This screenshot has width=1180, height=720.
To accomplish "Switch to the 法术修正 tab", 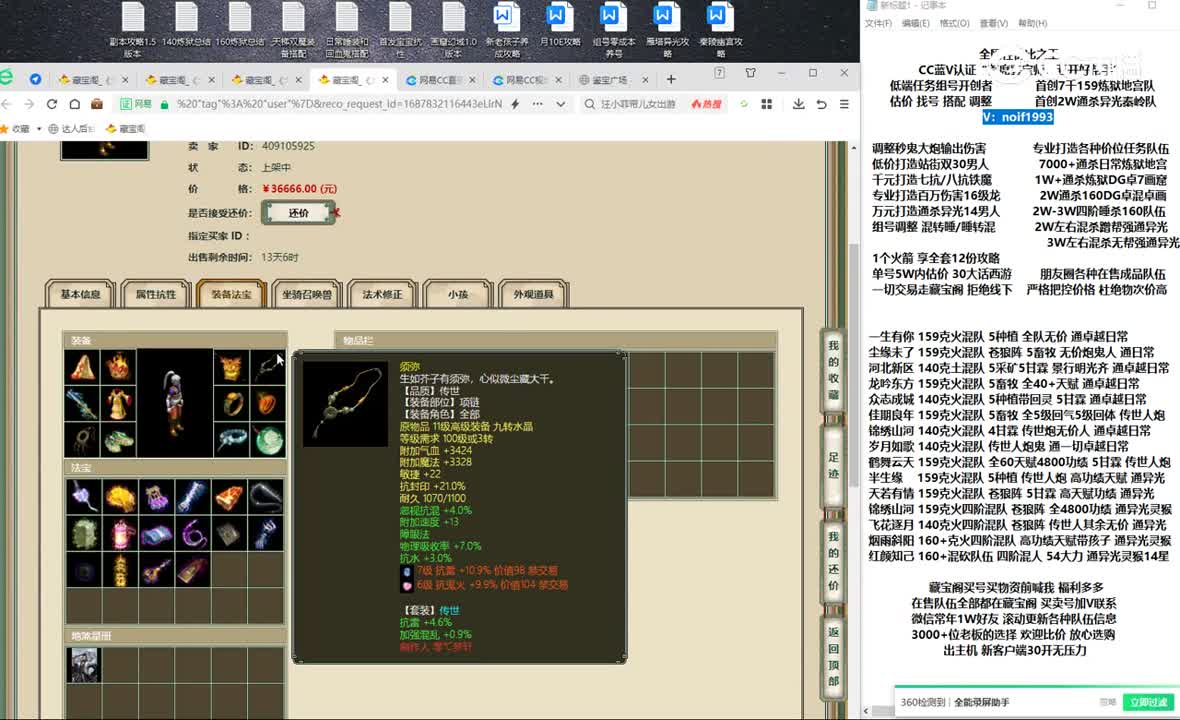I will [x=382, y=294].
